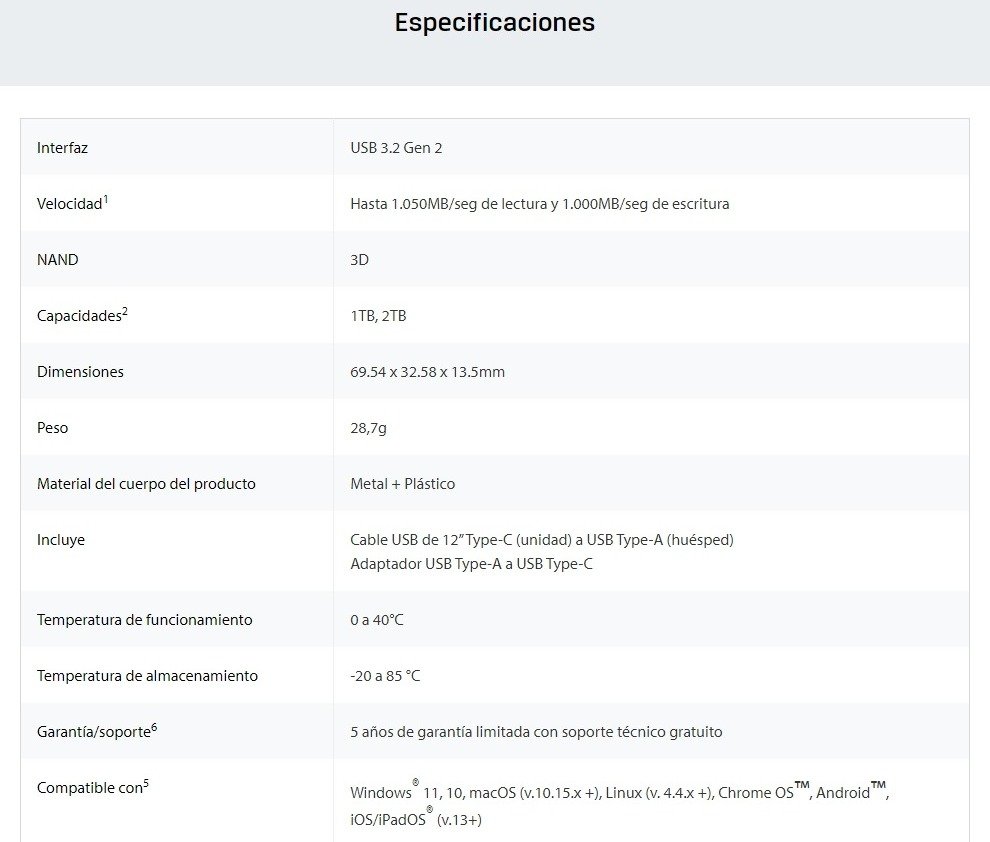Click the USB 3.2 Gen 2 value

pyautogui.click(x=396, y=148)
